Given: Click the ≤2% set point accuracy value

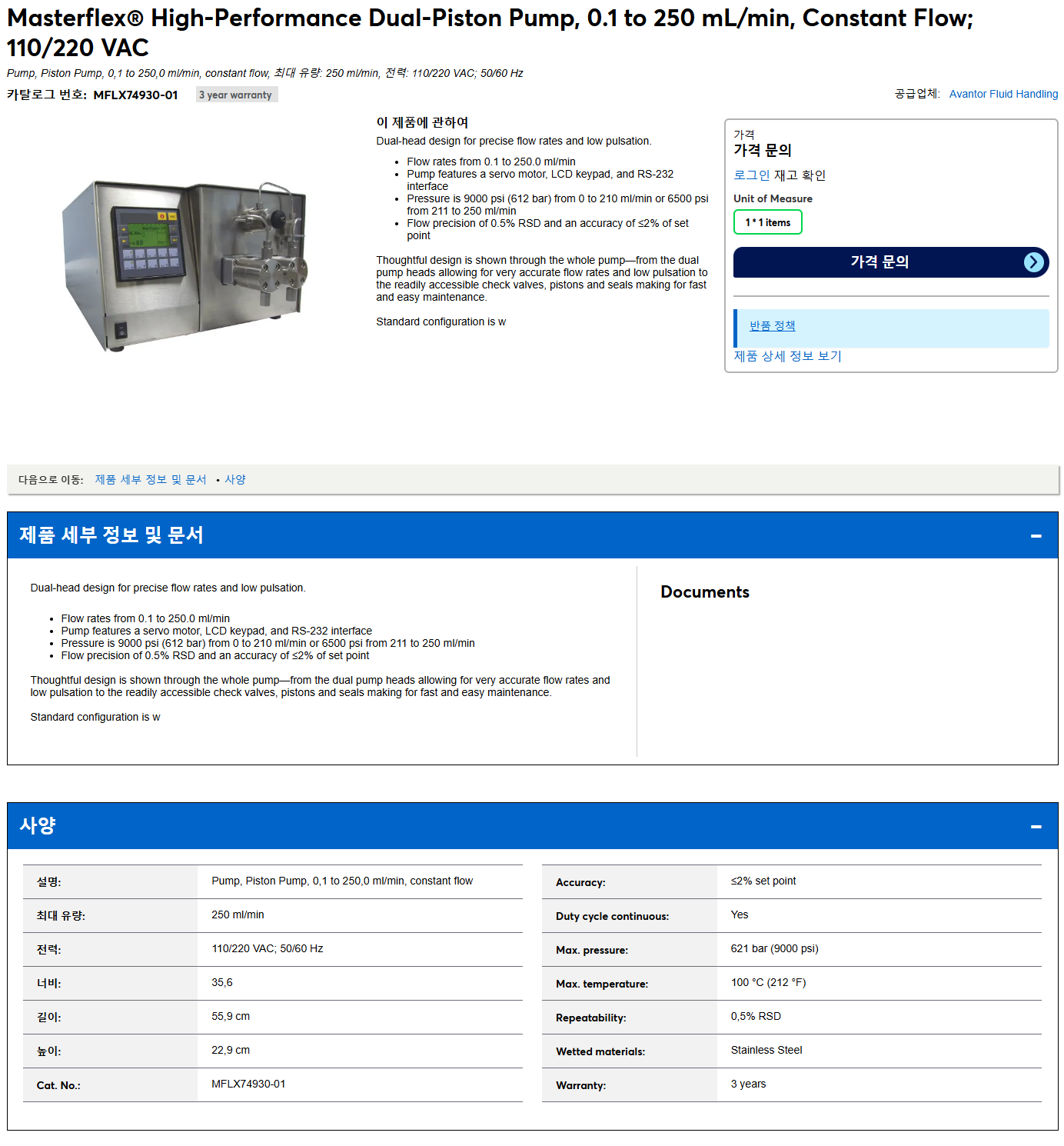Looking at the screenshot, I should tap(763, 881).
